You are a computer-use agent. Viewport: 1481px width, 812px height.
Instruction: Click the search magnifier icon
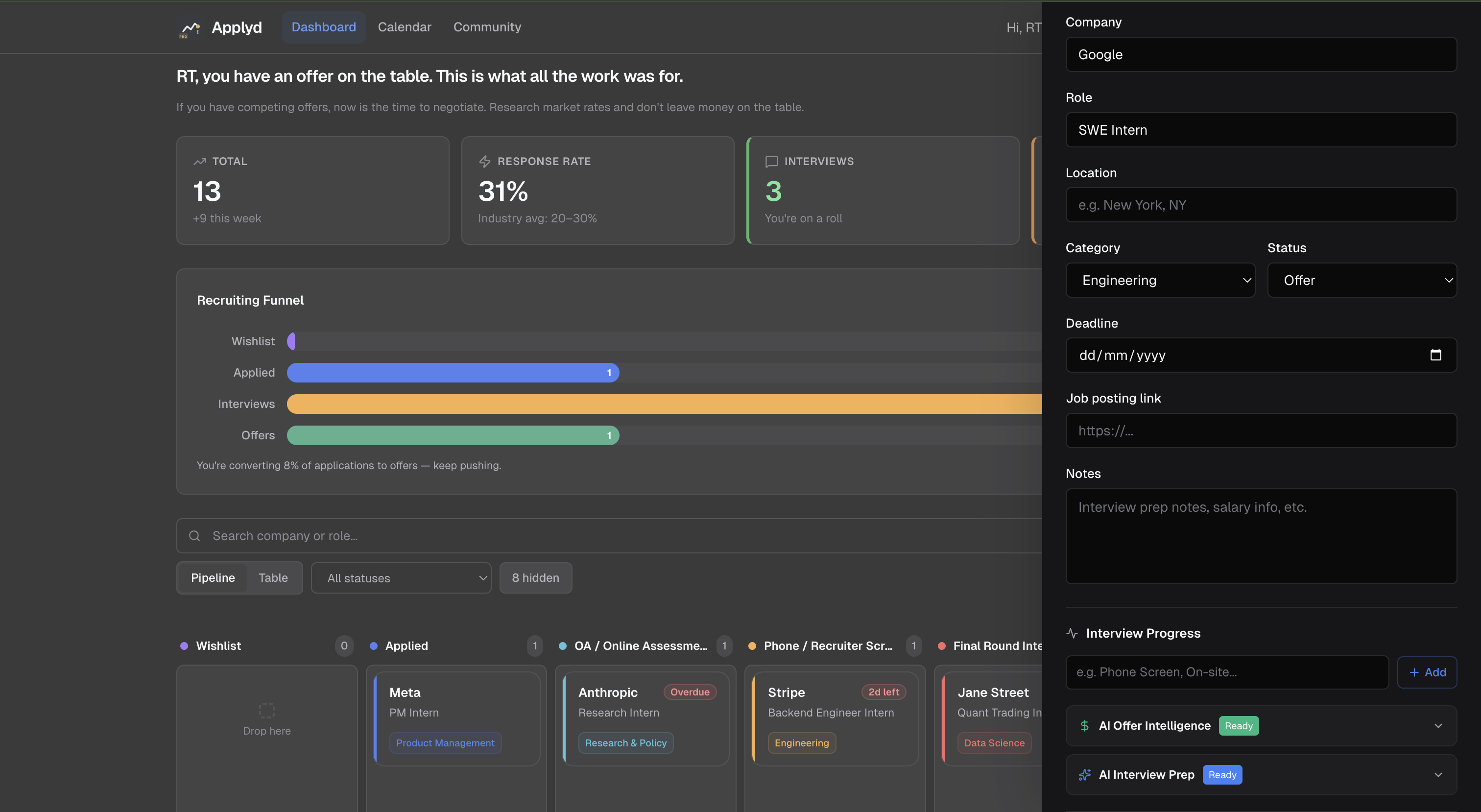[195, 536]
